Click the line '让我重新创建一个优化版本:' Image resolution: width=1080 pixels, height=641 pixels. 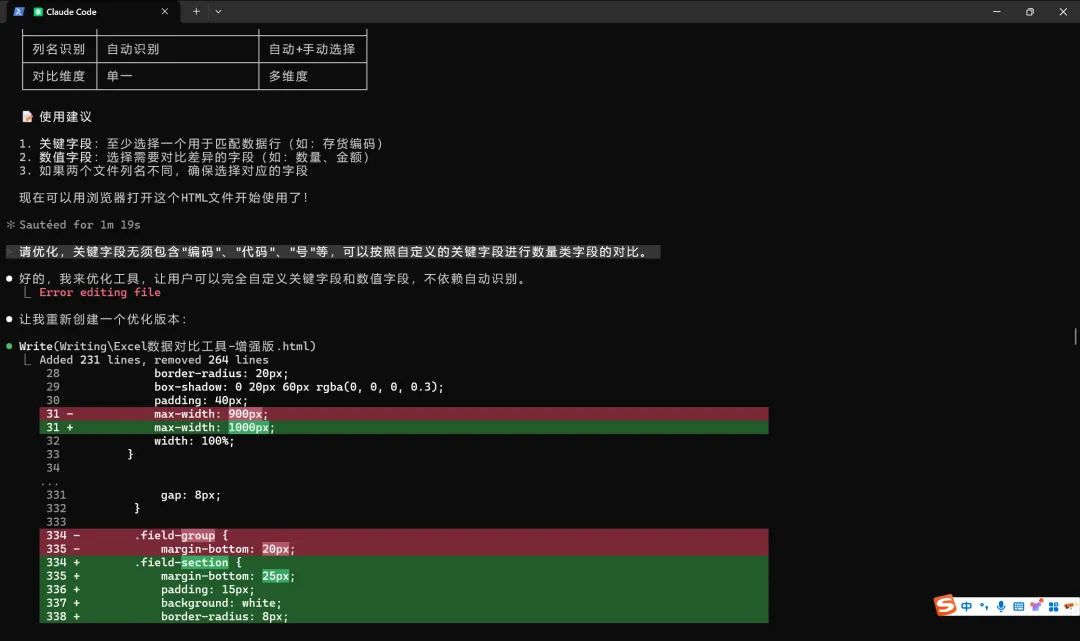click(103, 319)
